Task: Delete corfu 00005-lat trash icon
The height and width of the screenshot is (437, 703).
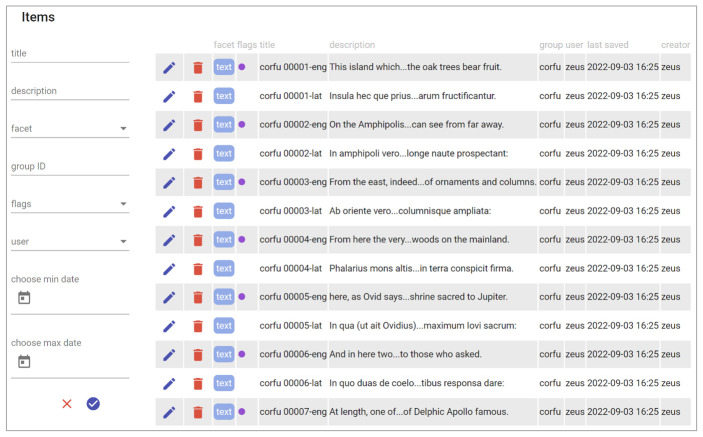Action: [x=198, y=326]
